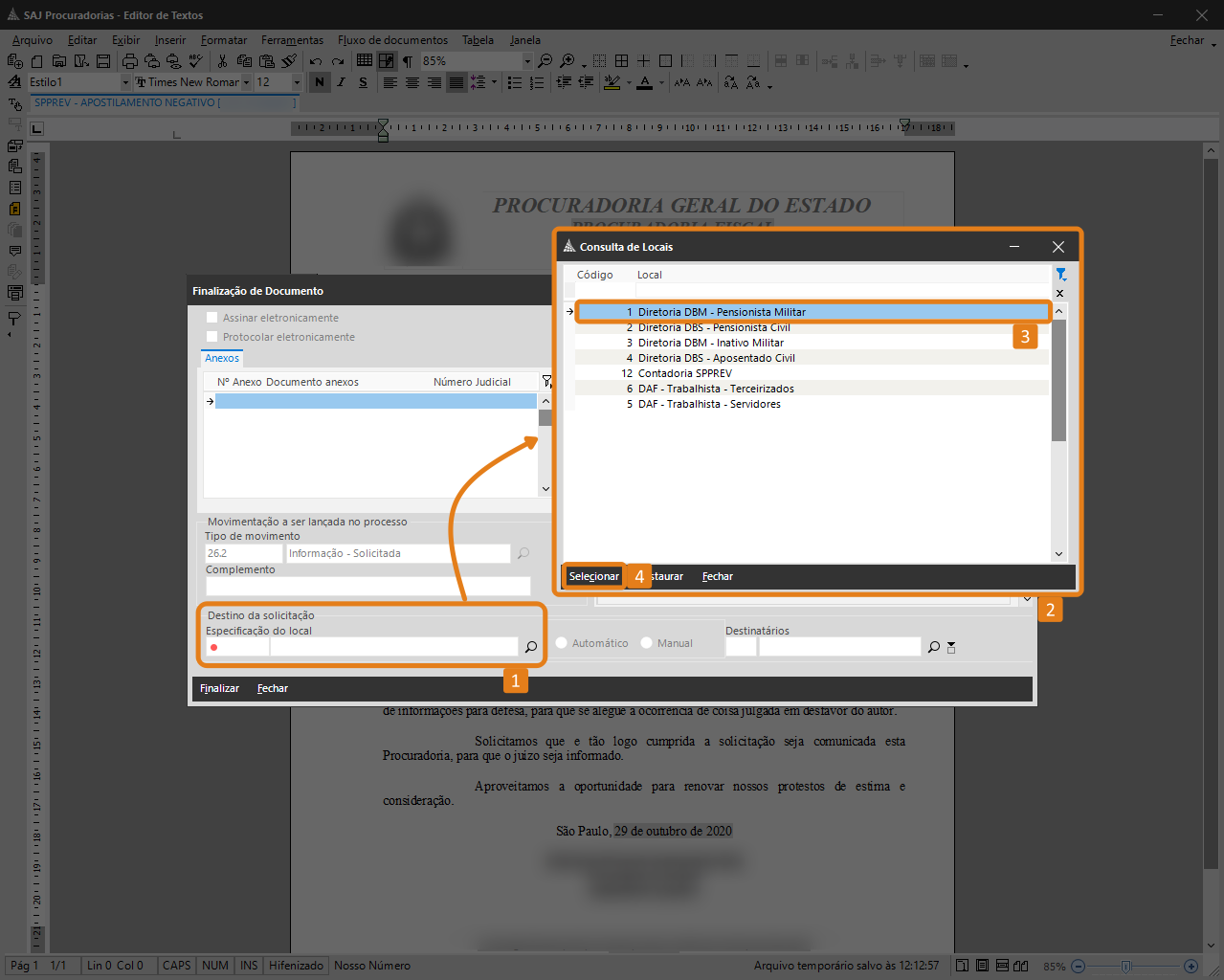Click the insert table icon

365,60
